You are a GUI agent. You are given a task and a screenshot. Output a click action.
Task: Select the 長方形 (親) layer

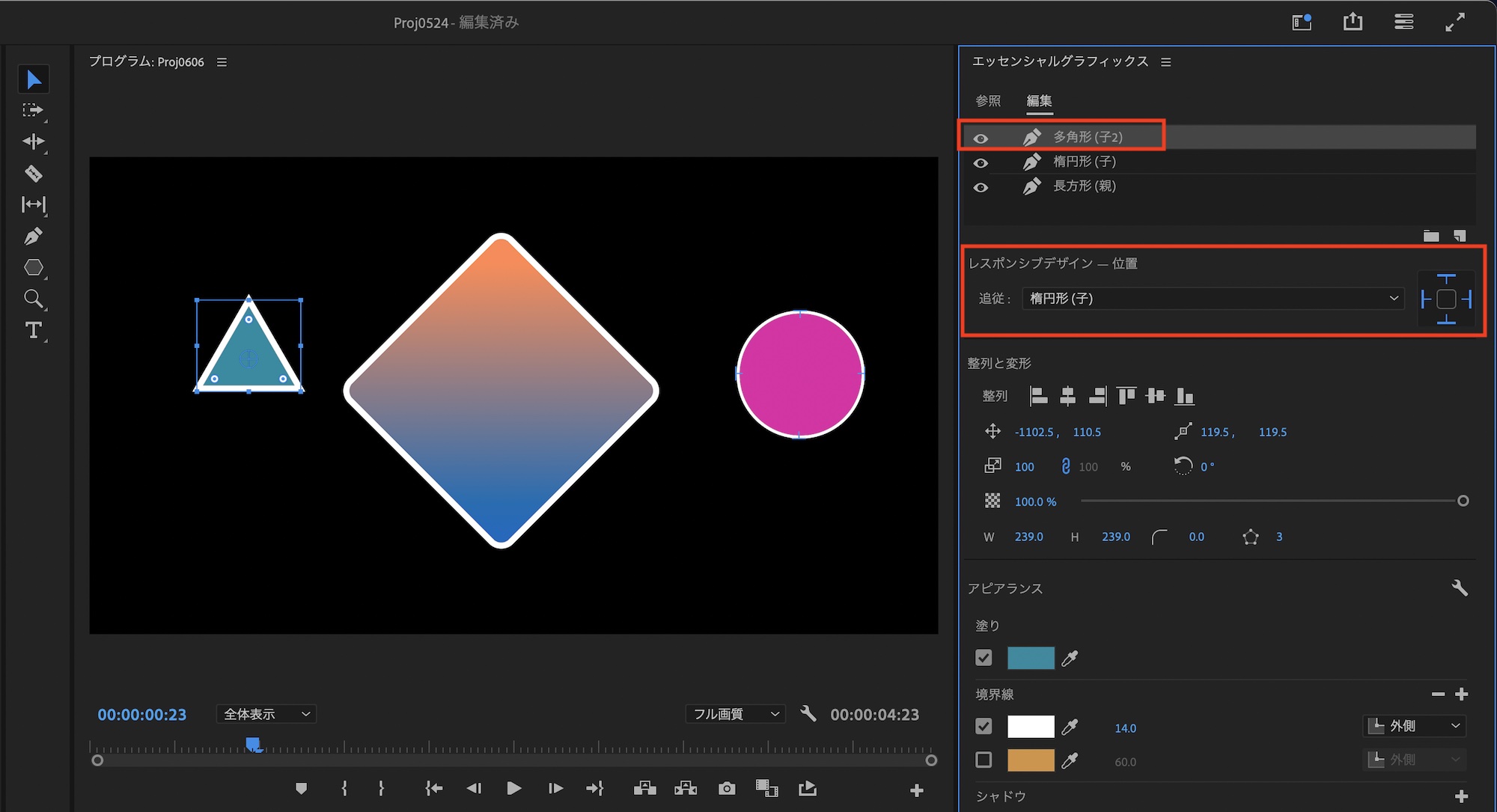1084,186
